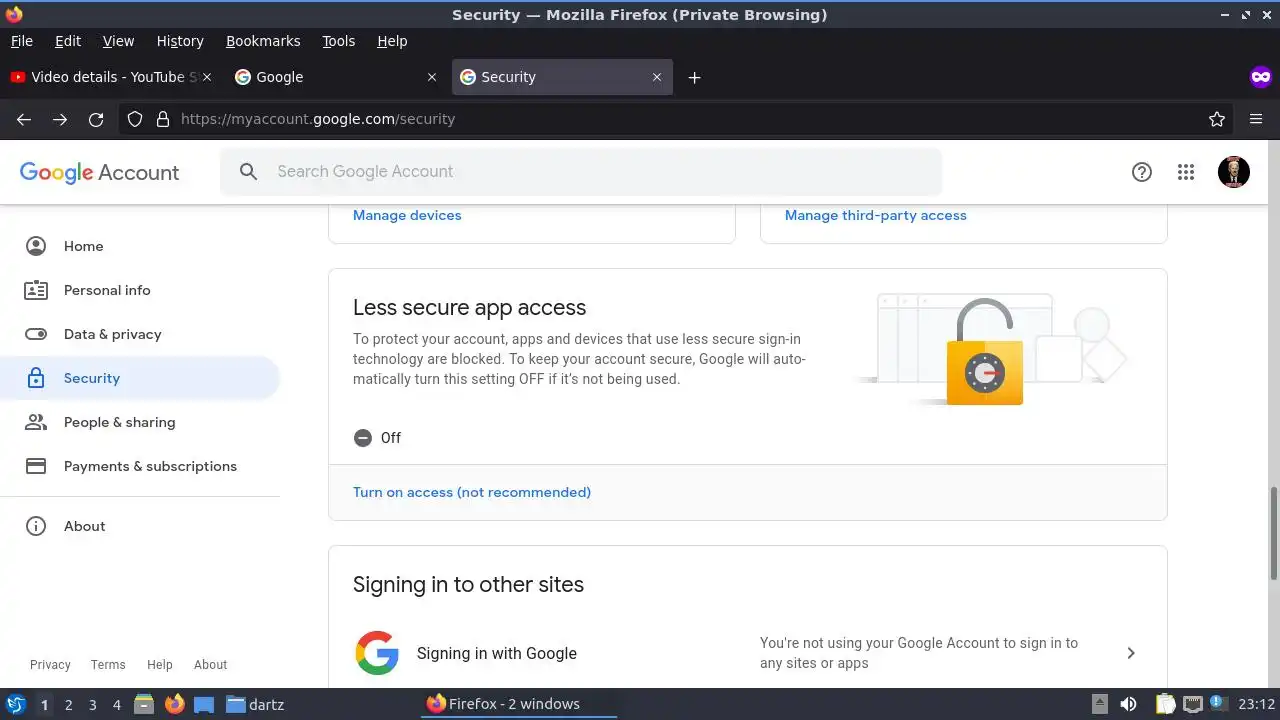Close the YouTube Video details tab
Screen dimensions: 1280x720
(207, 77)
